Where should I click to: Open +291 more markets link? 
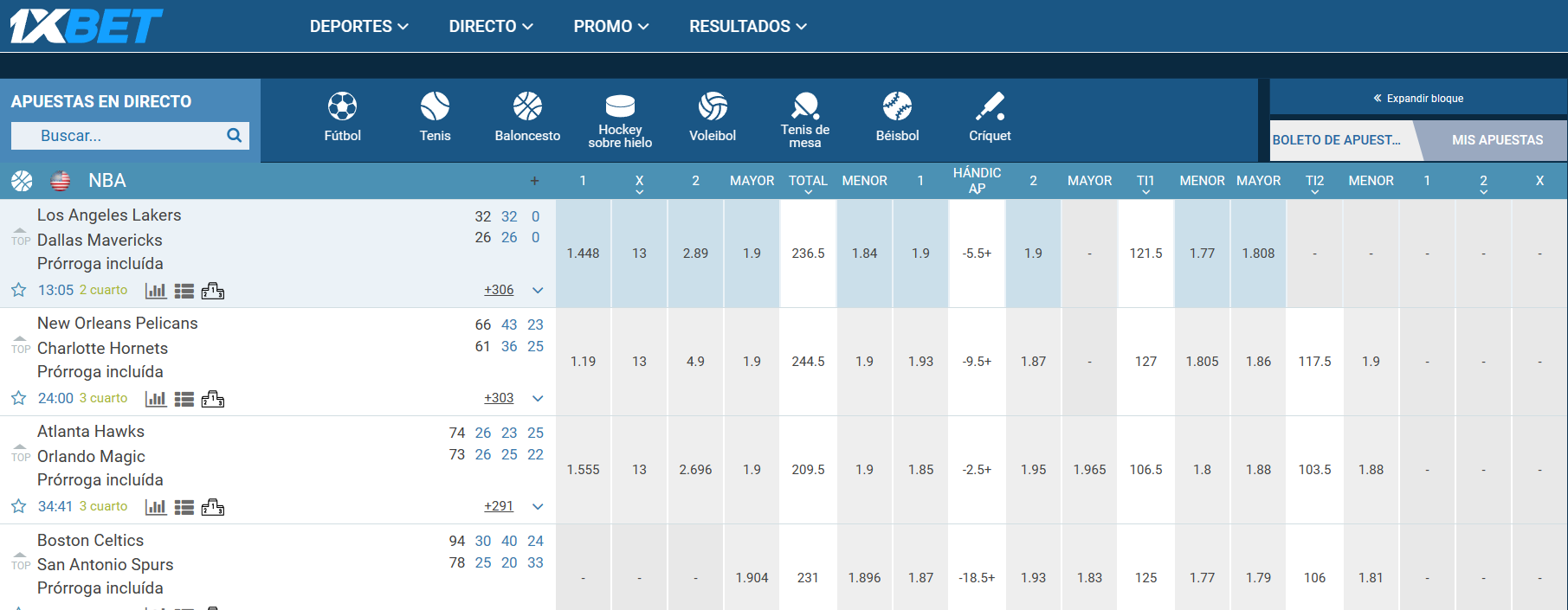(499, 506)
